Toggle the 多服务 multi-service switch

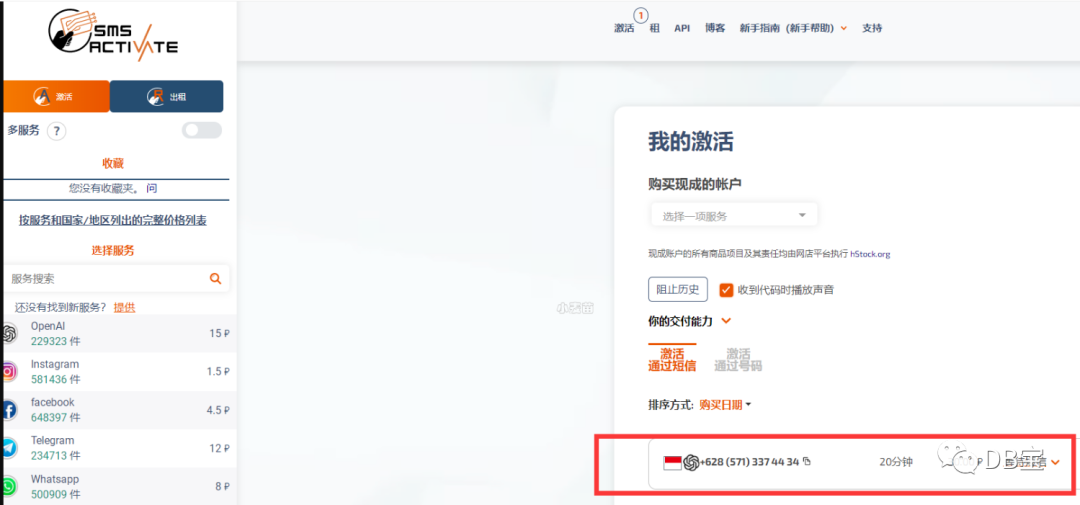(202, 130)
